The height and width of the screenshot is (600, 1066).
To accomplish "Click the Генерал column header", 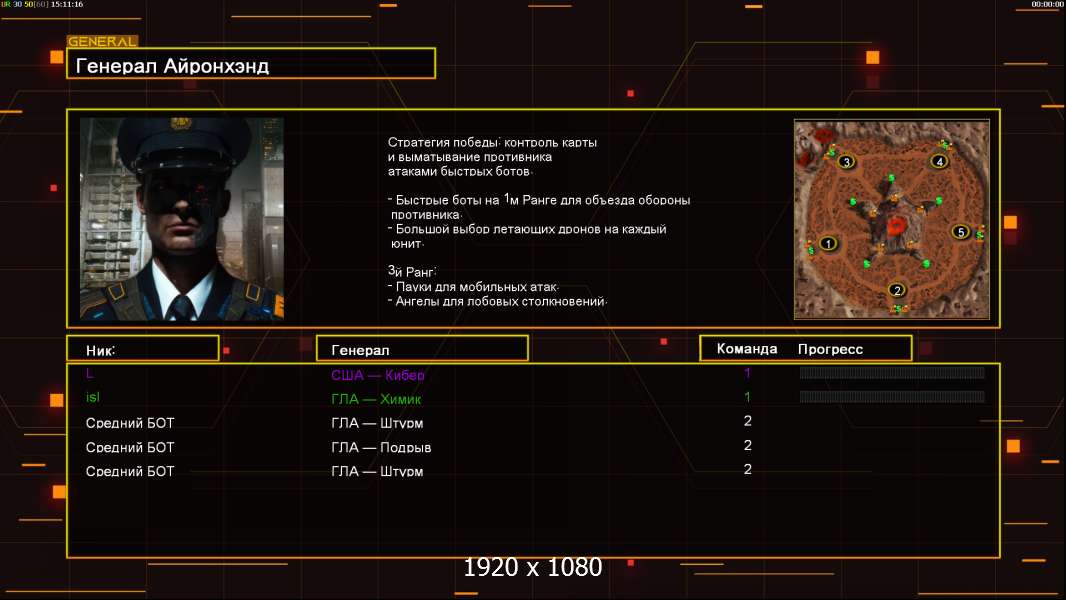I will click(x=422, y=349).
